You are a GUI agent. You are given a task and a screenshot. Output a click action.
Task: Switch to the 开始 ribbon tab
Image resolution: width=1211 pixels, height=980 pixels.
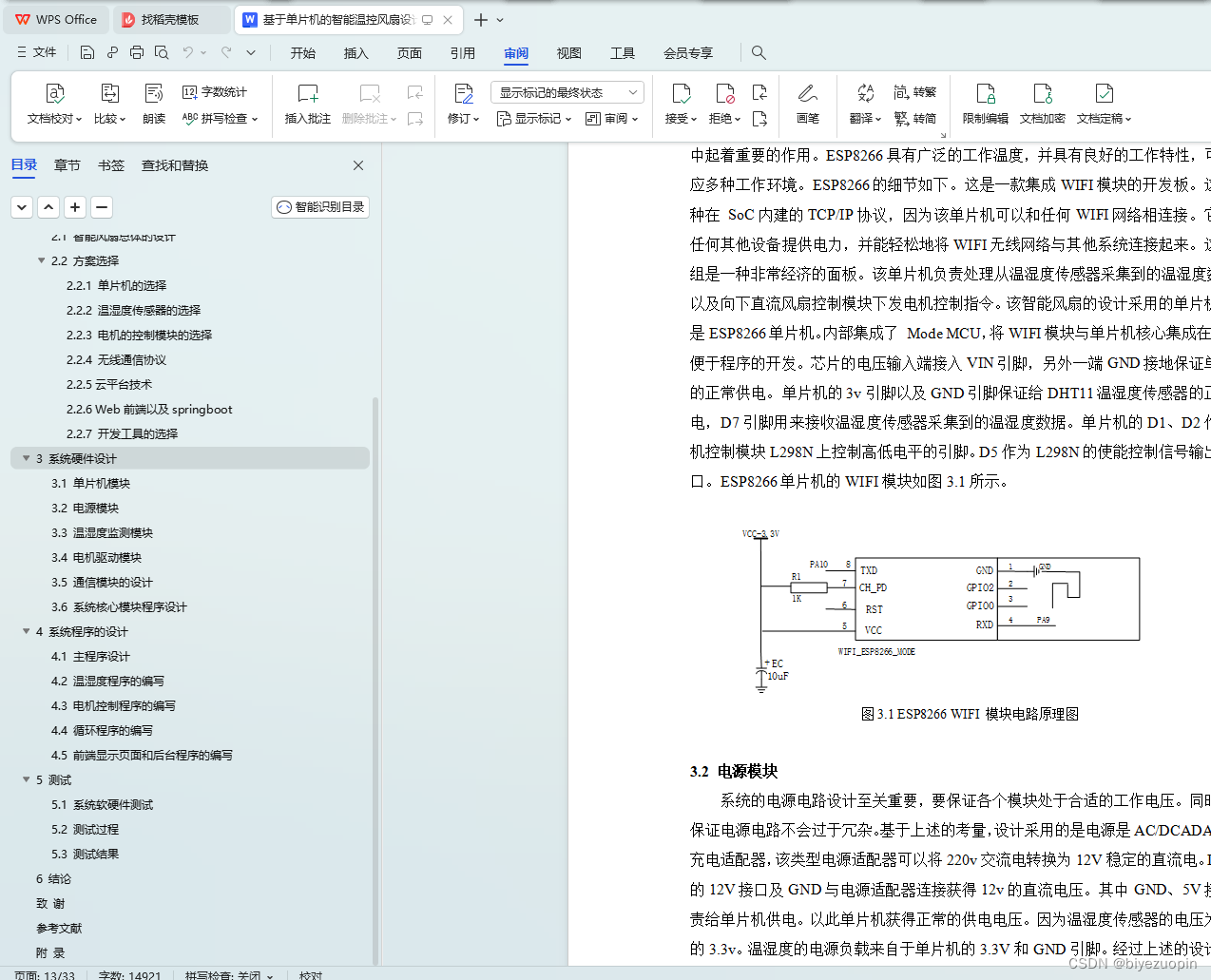(x=303, y=53)
